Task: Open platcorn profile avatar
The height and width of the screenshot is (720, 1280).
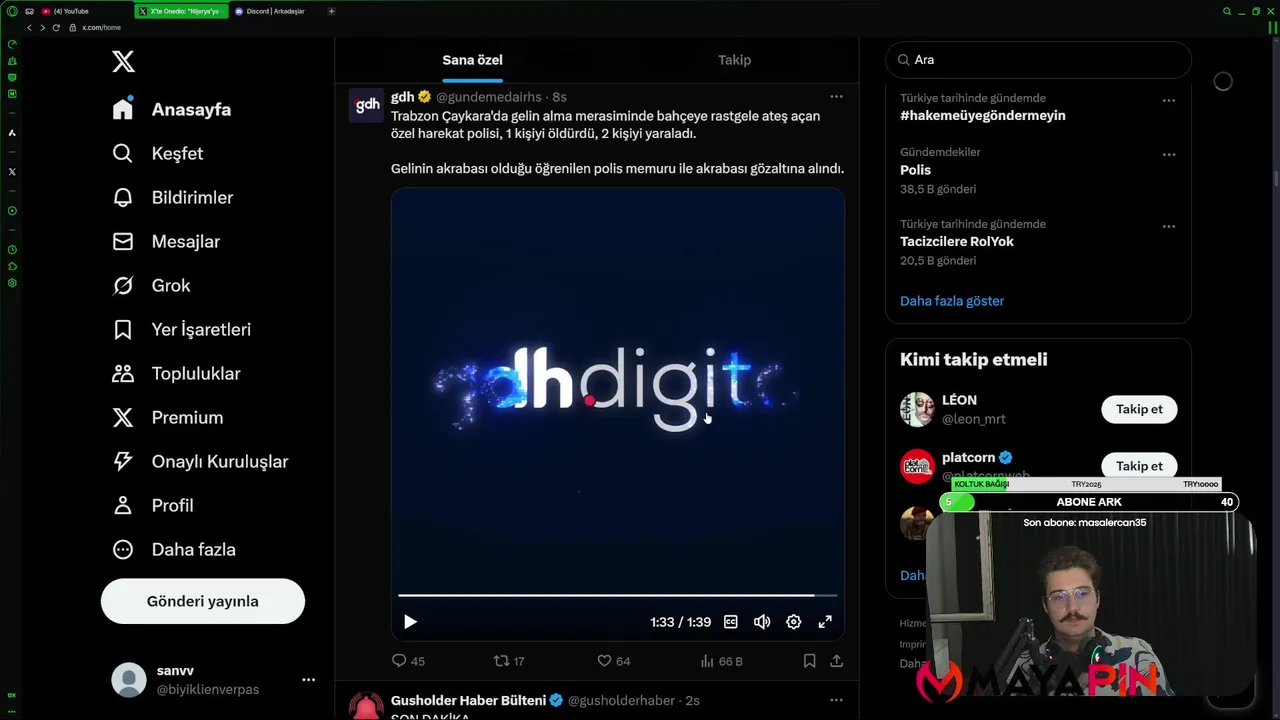Action: pyautogui.click(x=917, y=466)
